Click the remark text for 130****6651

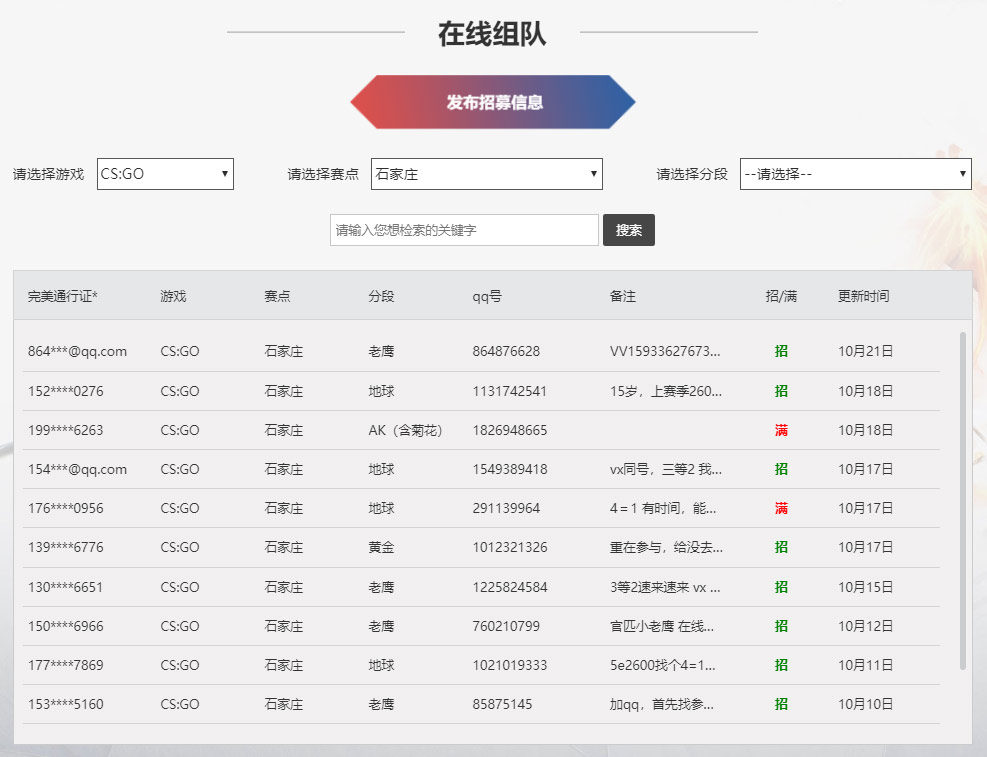click(x=665, y=587)
